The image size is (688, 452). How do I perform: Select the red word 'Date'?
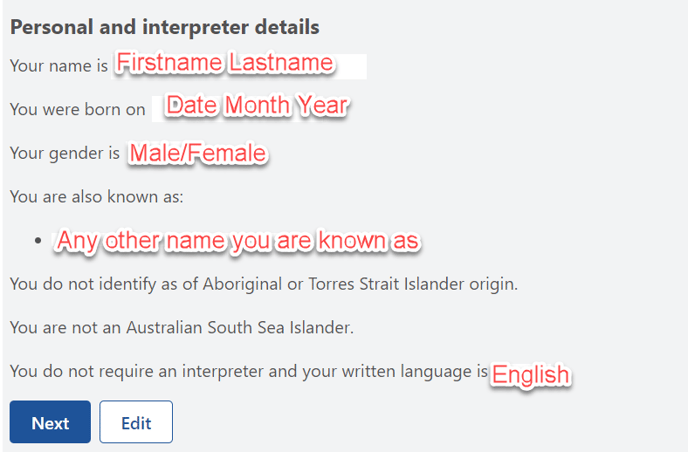(192, 106)
